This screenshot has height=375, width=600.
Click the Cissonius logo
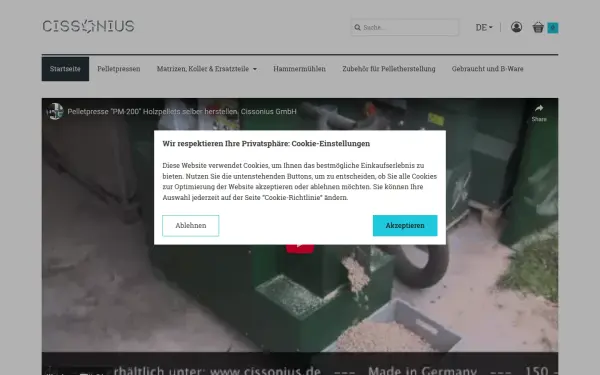pos(88,26)
